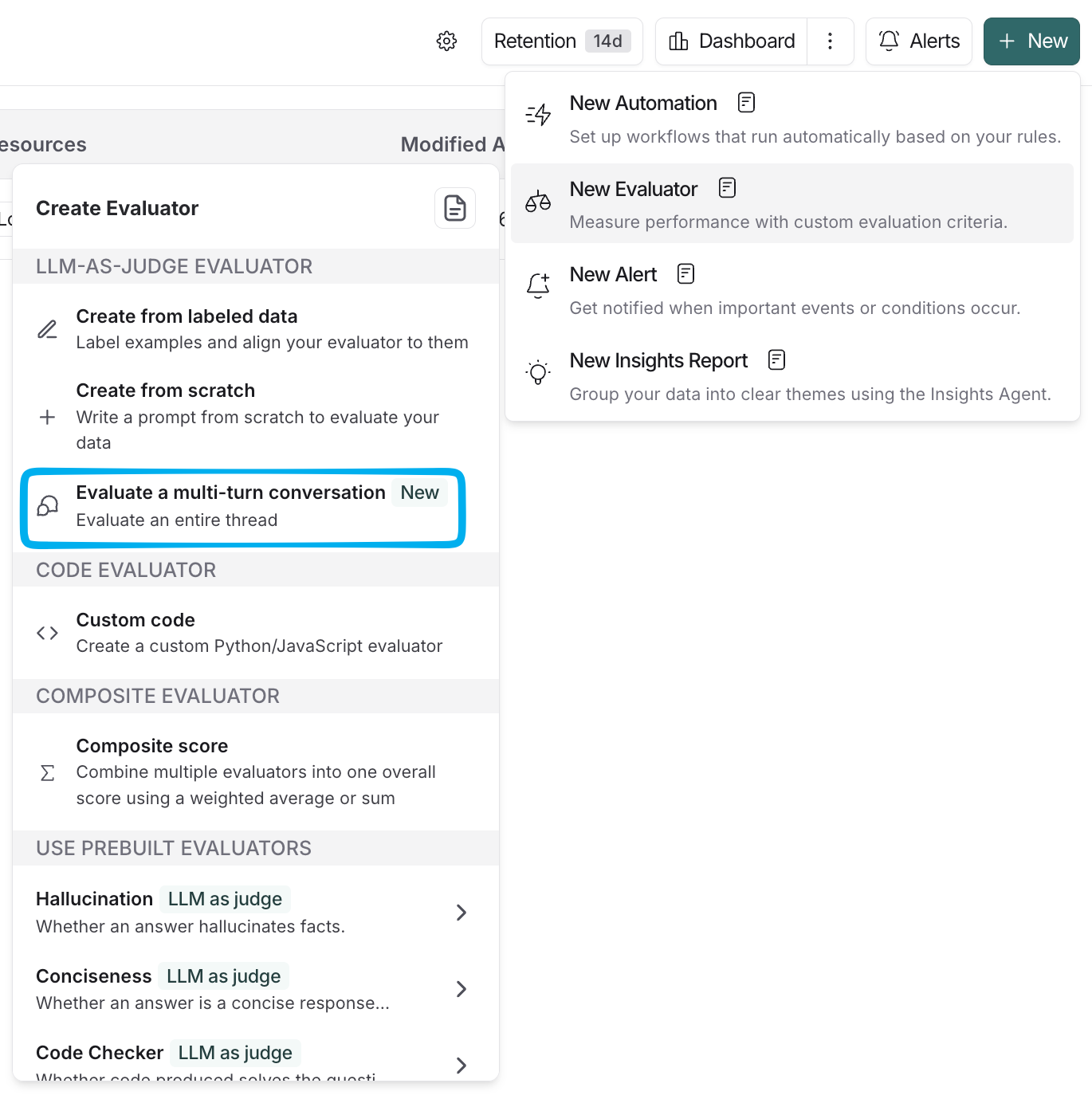Click the Retention 14d button
Image resolution: width=1092 pixels, height=1103 pixels.
[562, 41]
